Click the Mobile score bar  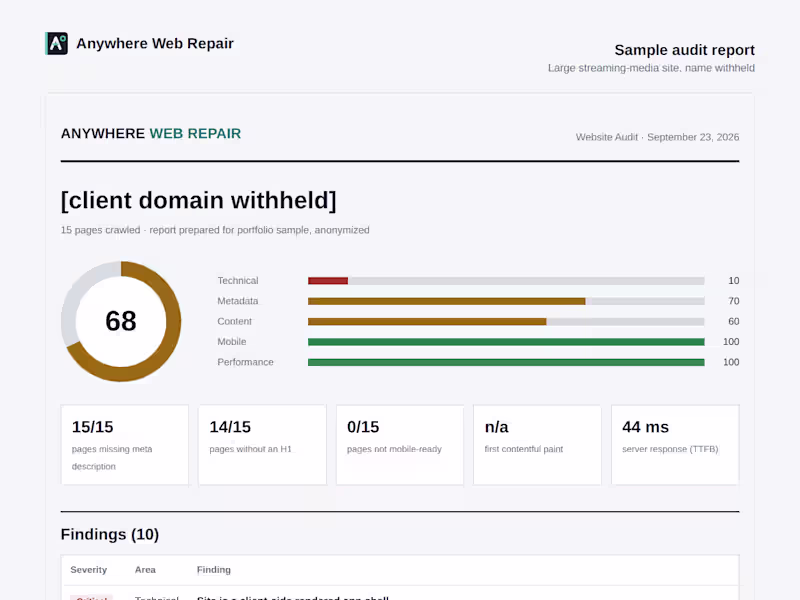coord(506,342)
